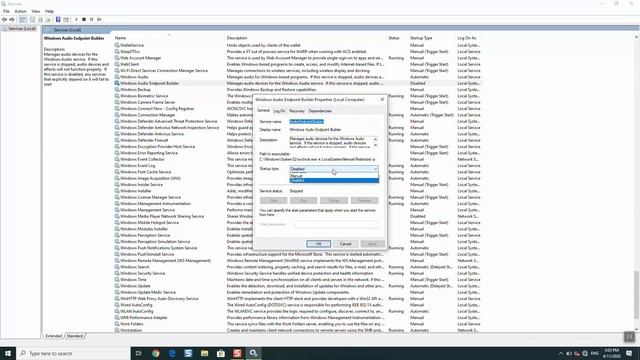This screenshot has height=360, width=640.
Task: Open the Windows Start menu
Action: pos(8,353)
